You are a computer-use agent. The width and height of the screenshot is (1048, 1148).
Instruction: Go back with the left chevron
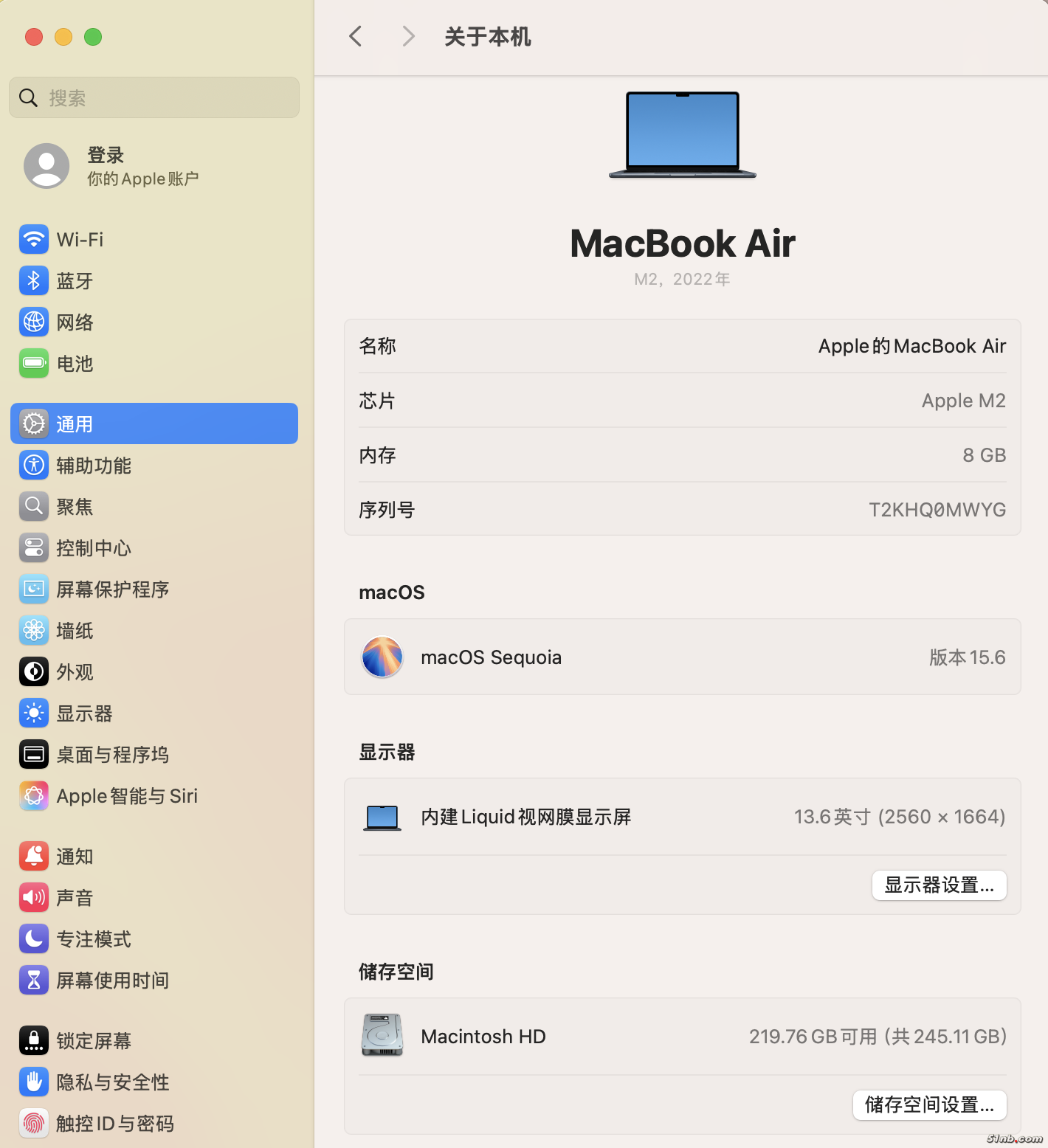tap(356, 36)
